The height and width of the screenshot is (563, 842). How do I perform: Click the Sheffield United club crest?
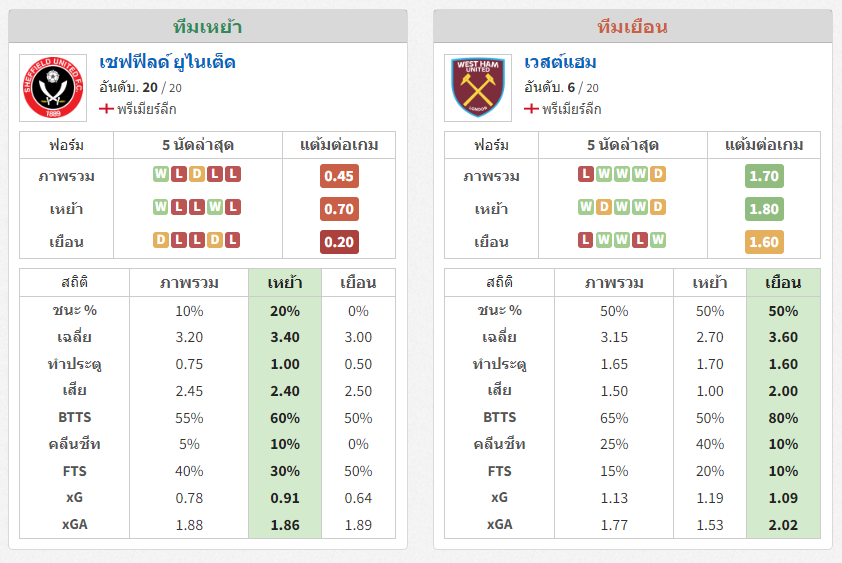pyautogui.click(x=53, y=88)
